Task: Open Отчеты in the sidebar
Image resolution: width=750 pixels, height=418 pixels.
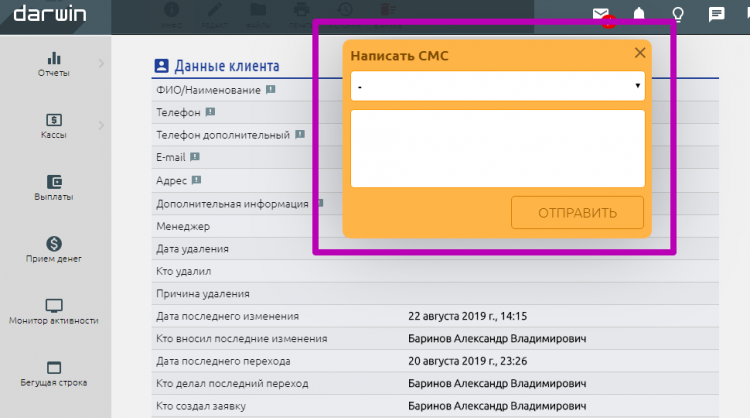Action: pyautogui.click(x=54, y=64)
